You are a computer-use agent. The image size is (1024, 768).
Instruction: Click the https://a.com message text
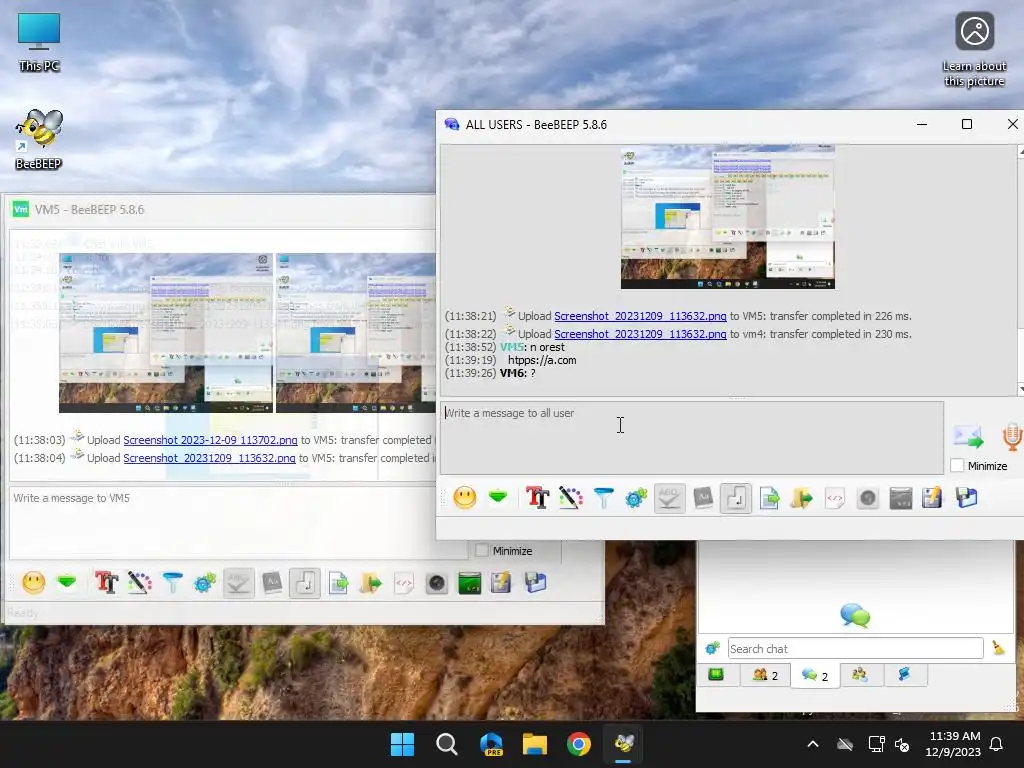(542, 360)
